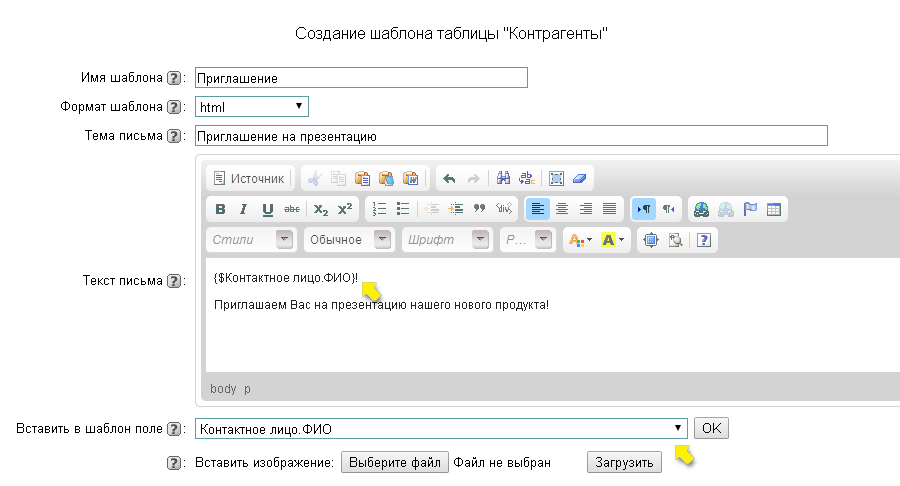900x486 pixels.
Task: Click the Загрузить upload button
Action: click(624, 463)
